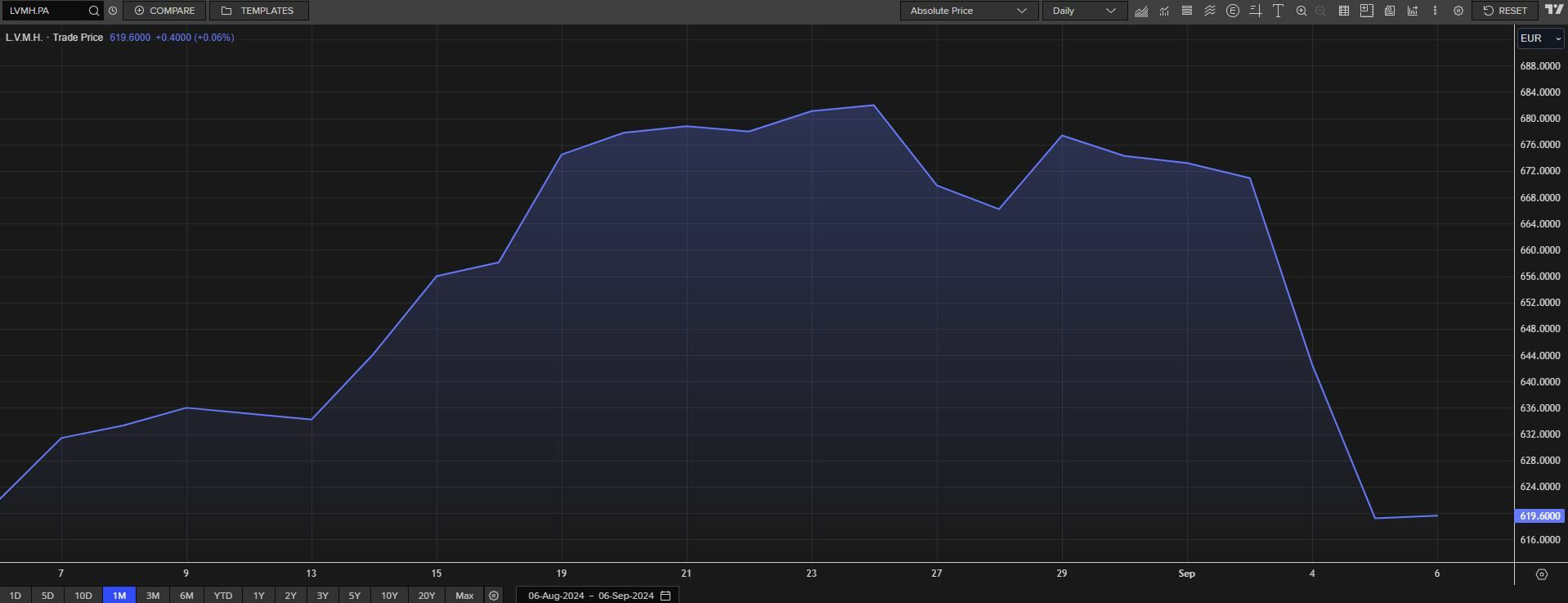Expand the Absolute Price dropdown
The width and height of the screenshot is (1568, 603).
point(968,11)
